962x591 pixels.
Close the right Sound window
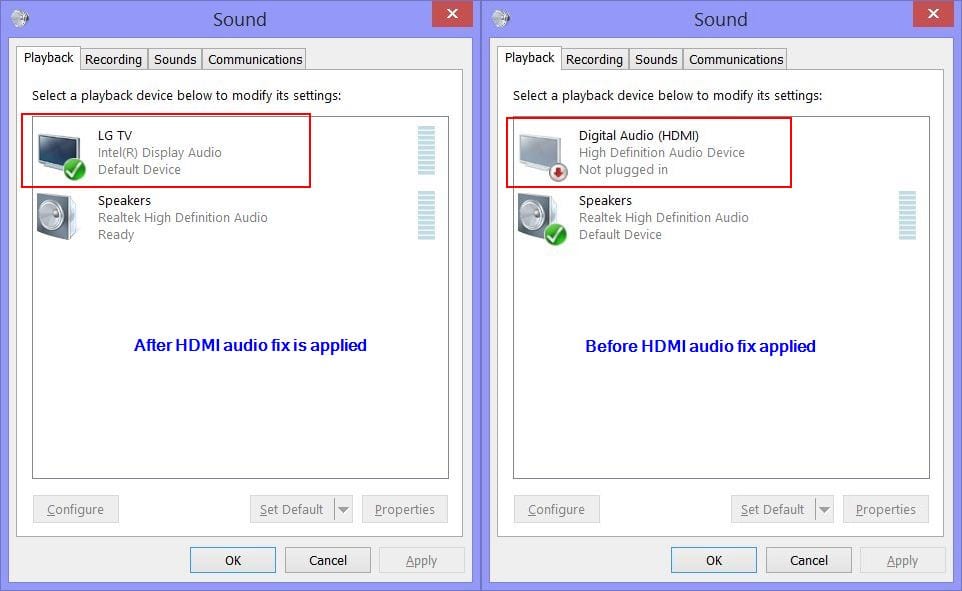pos(933,14)
